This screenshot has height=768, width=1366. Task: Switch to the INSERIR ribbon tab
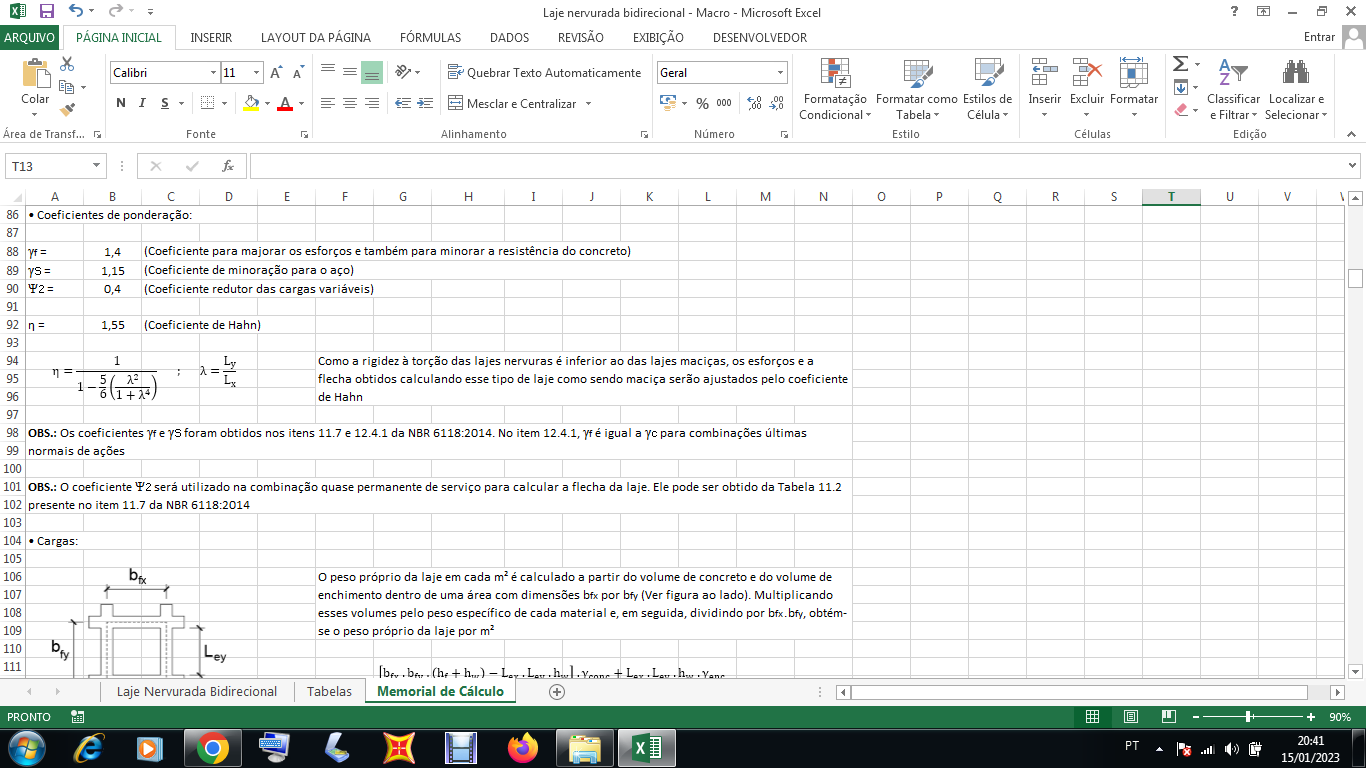pyautogui.click(x=211, y=37)
